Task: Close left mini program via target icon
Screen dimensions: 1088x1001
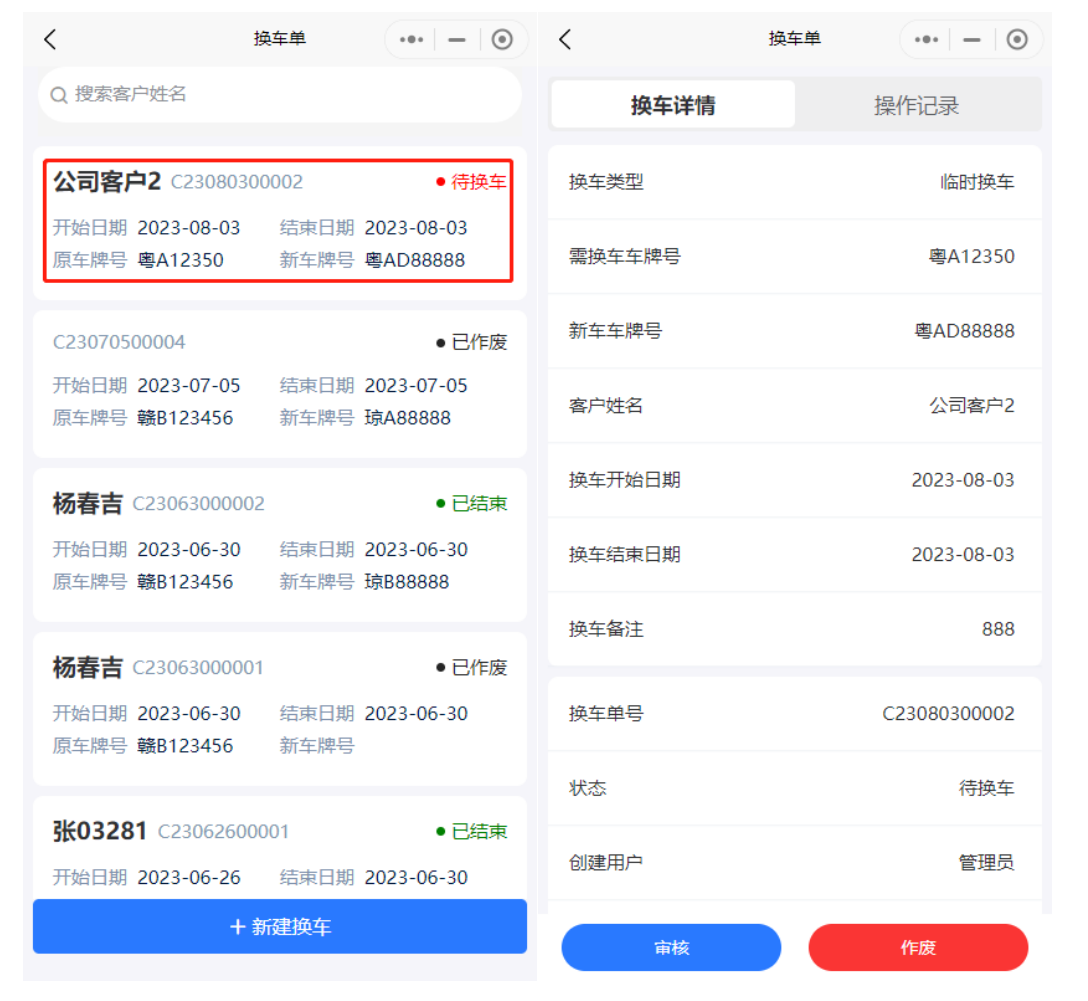Action: coord(502,40)
